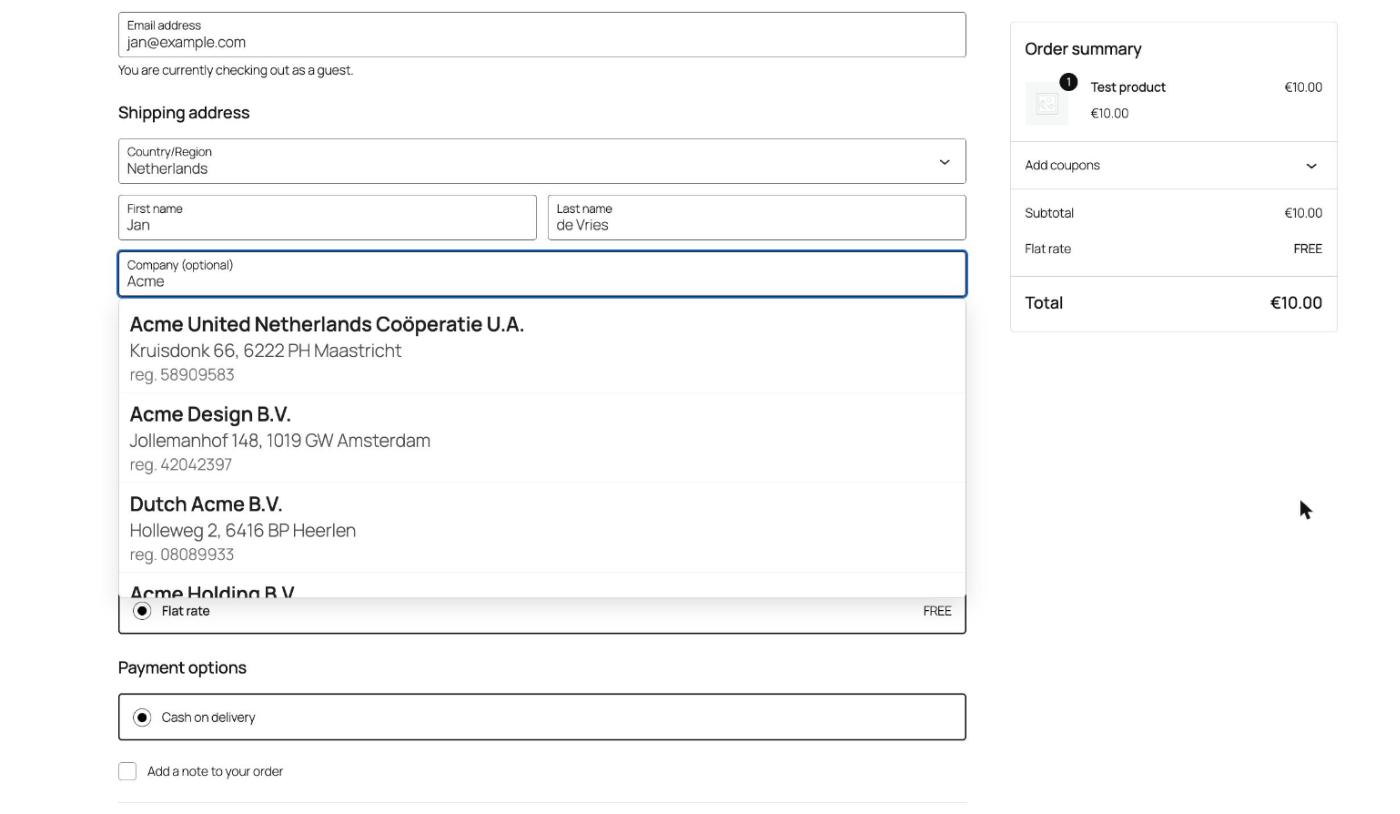This screenshot has width=1400, height=814.
Task: Open the Country/Region dropdown
Action: [542, 161]
